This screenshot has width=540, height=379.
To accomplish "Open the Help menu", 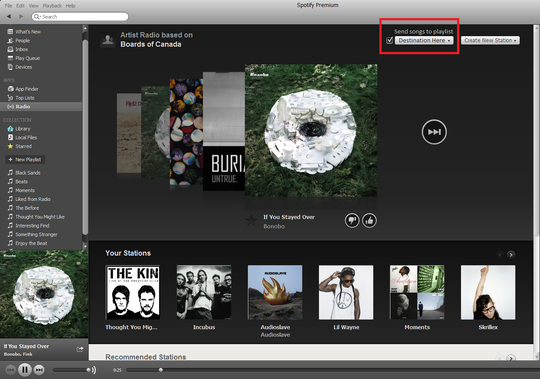I will tap(70, 6).
